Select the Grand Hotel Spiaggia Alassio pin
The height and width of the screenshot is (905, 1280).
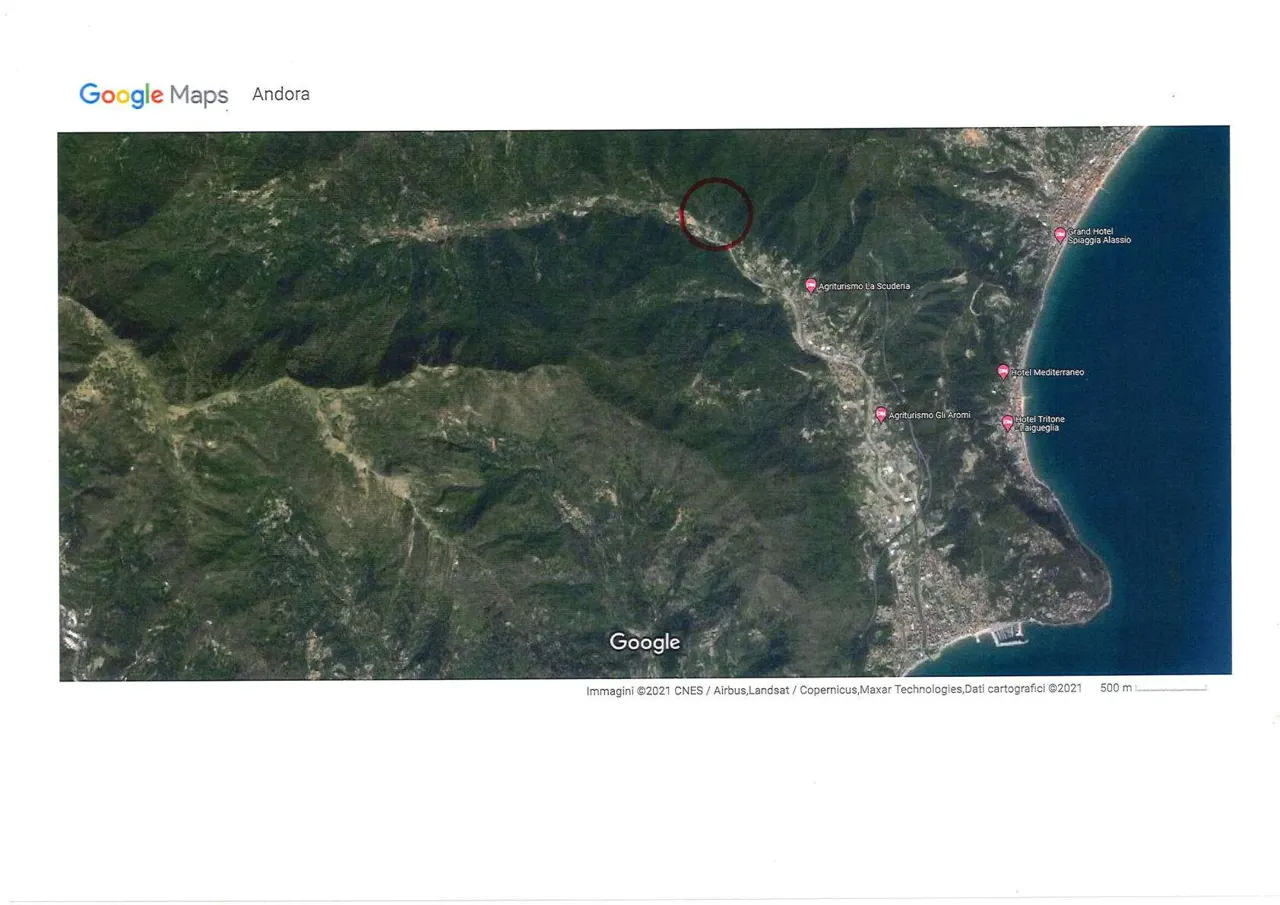point(1060,235)
